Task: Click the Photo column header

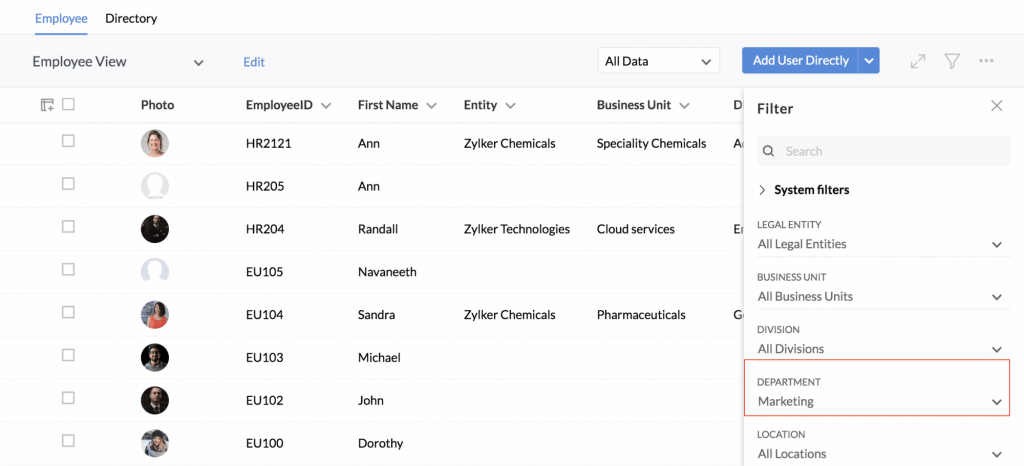Action: point(157,104)
